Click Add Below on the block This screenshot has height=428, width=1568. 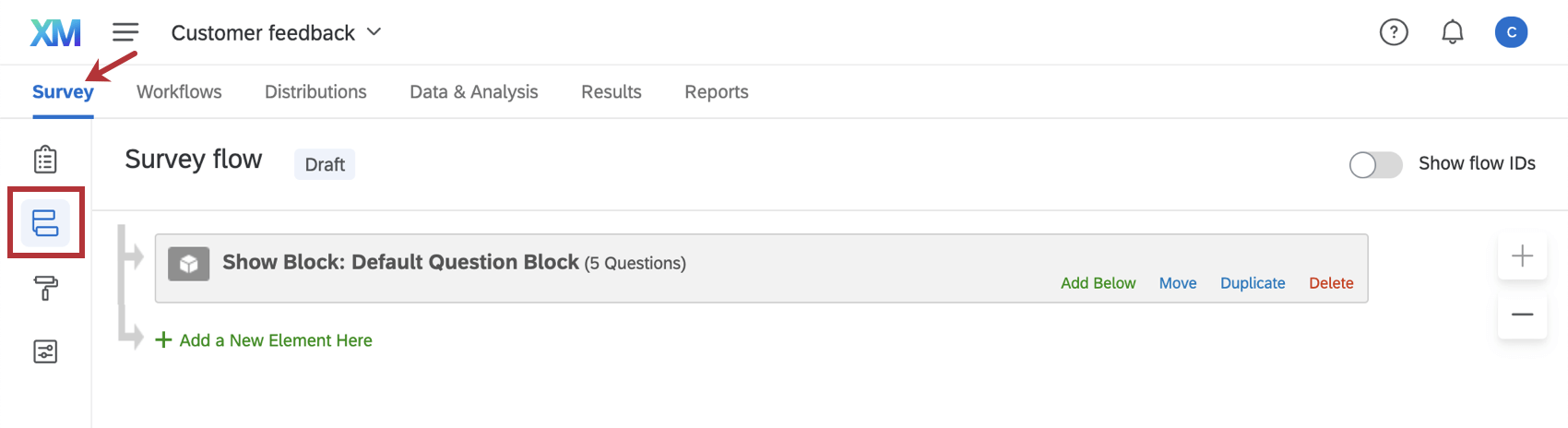coord(1098,283)
